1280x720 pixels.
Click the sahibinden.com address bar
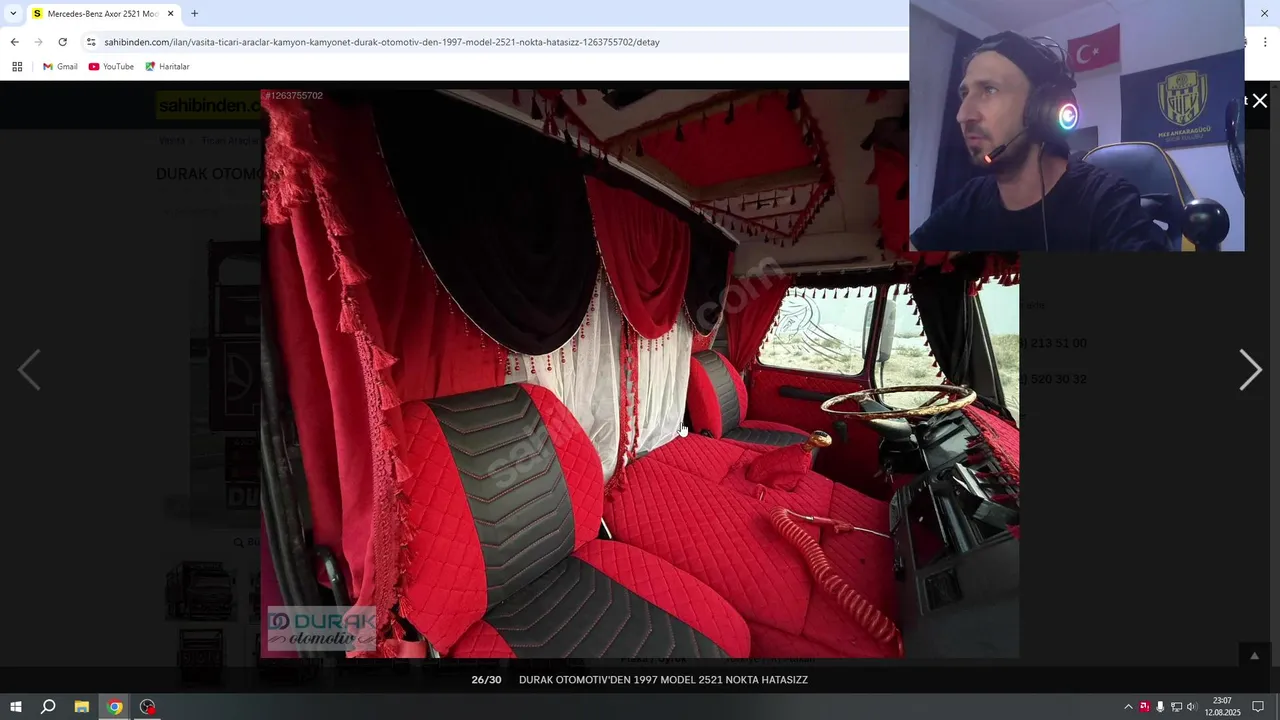pyautogui.click(x=382, y=42)
